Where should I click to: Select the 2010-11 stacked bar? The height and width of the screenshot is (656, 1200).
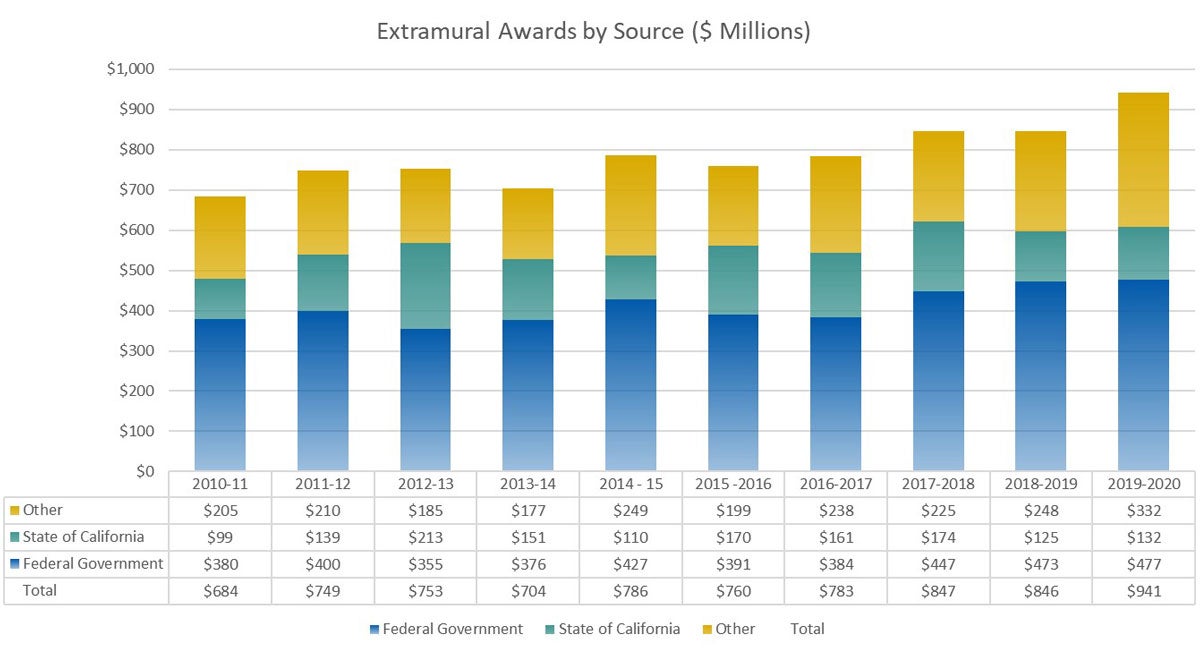click(x=220, y=330)
